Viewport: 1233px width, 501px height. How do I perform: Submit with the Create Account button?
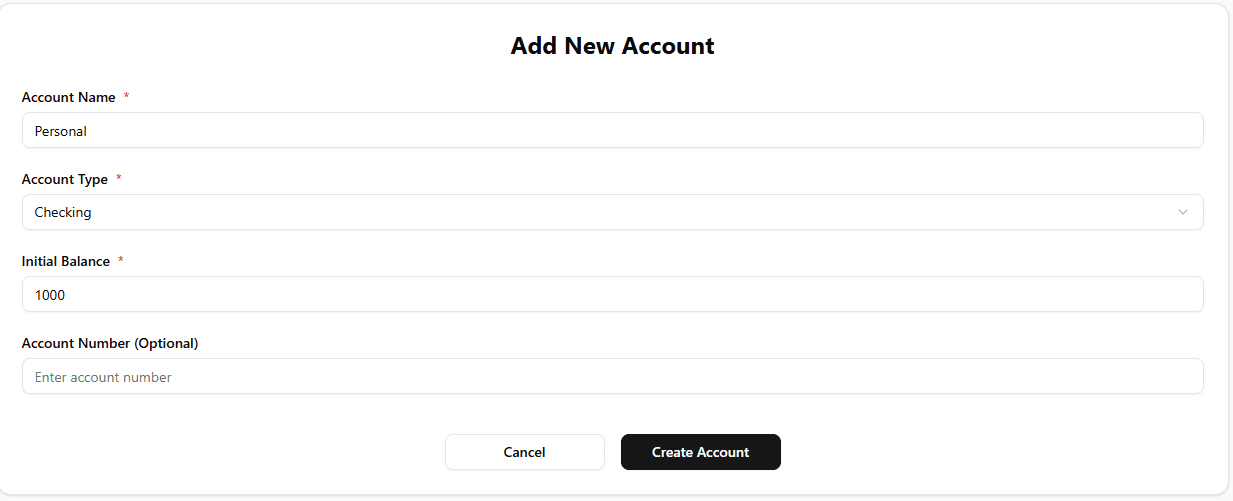point(700,452)
